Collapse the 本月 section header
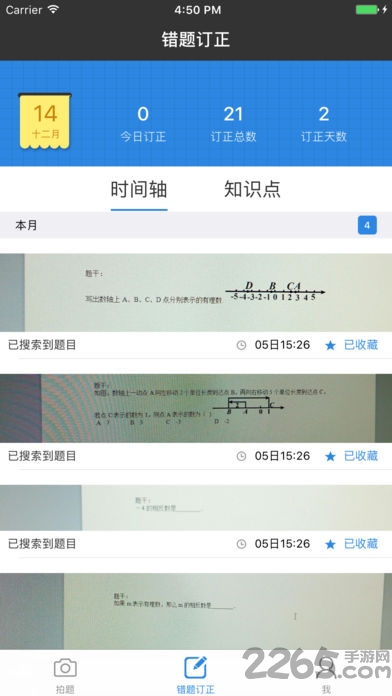 coord(196,225)
